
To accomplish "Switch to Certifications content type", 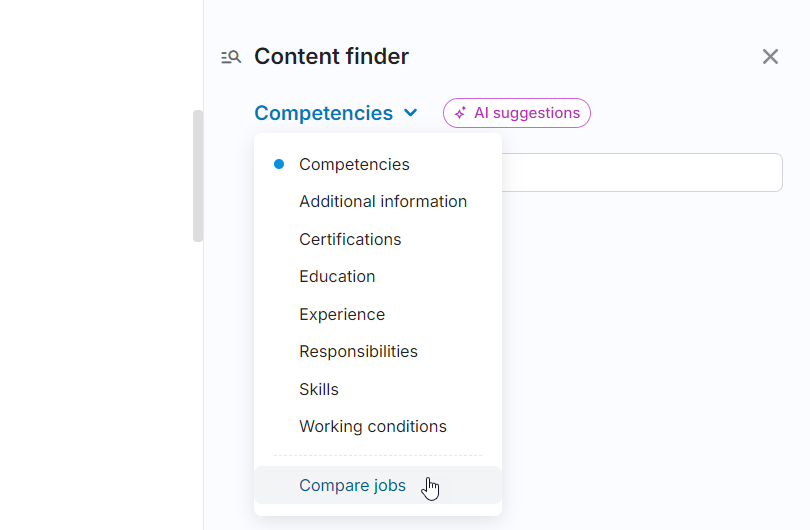I will (350, 239).
